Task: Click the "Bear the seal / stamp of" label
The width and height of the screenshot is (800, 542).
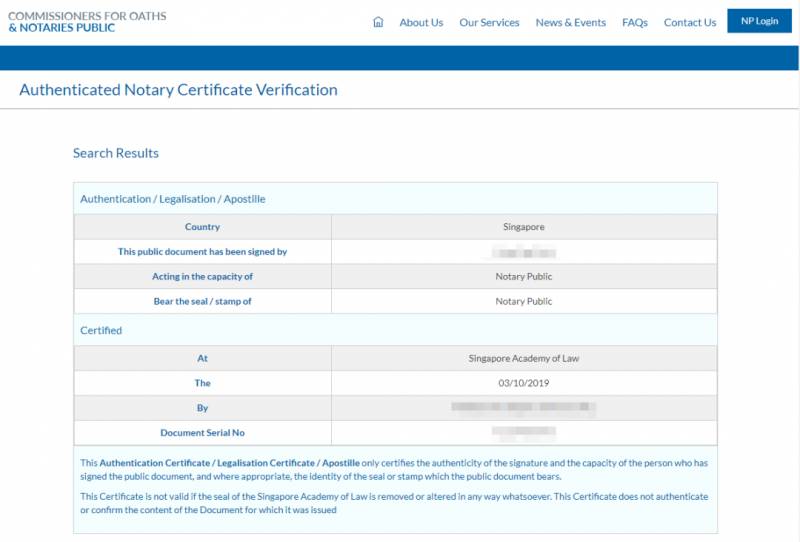Action: (x=202, y=301)
